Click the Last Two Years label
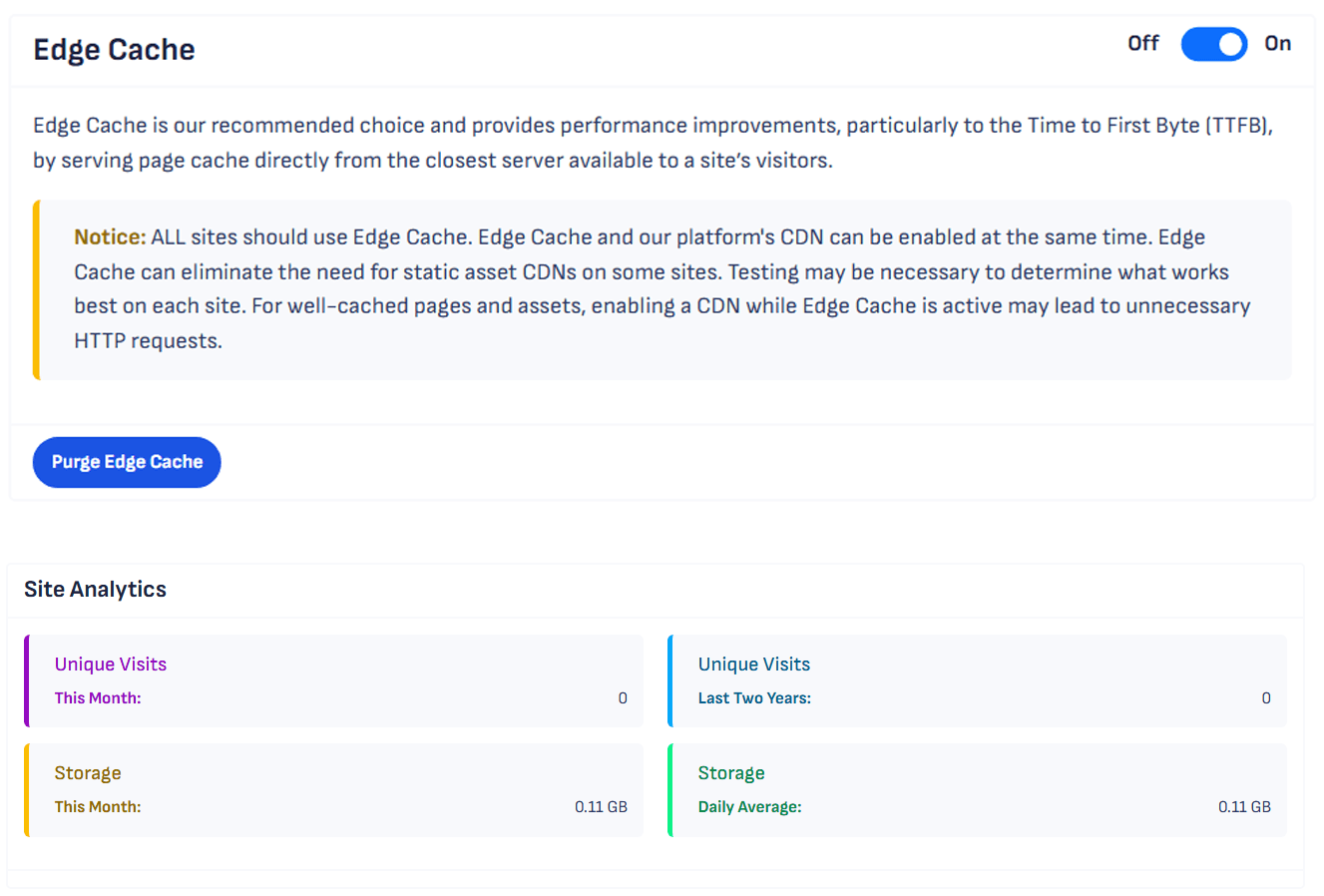Image resolution: width=1324 pixels, height=896 pixels. click(x=754, y=698)
